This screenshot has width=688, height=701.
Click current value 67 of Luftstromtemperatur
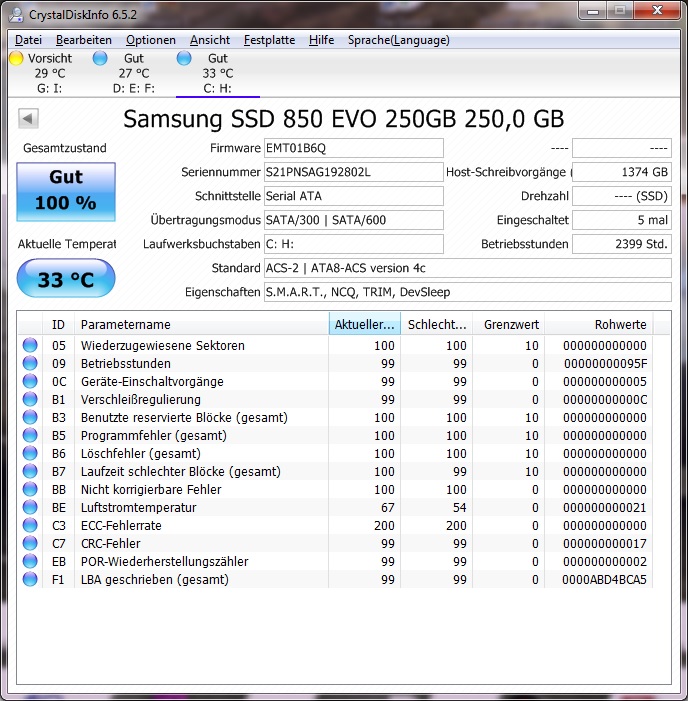point(388,508)
